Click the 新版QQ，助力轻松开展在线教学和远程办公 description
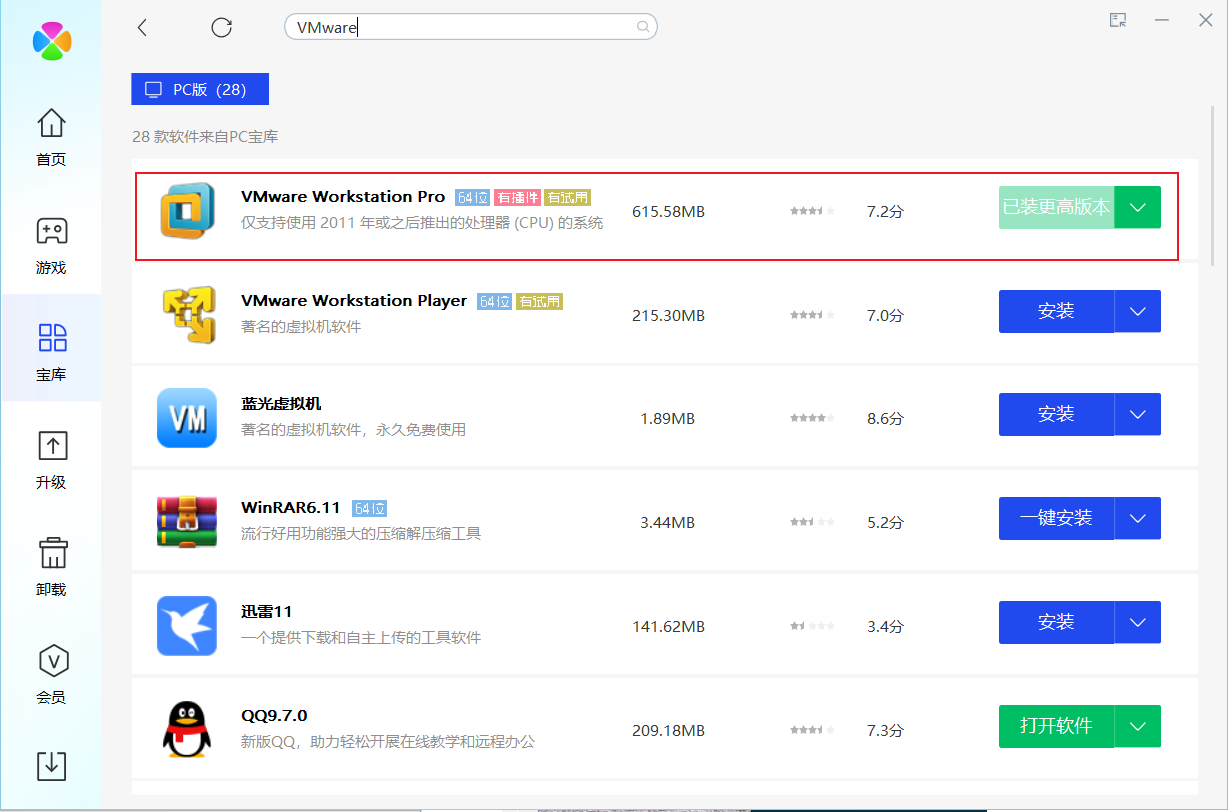This screenshot has height=812, width=1228. pos(388,741)
